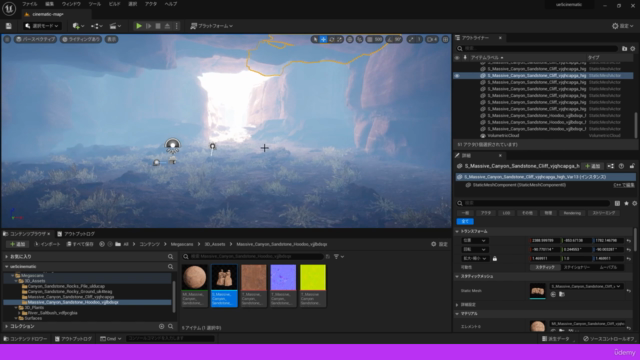Image resolution: width=640 pixels, height=360 pixels.
Task: Click すべて保存 in content browser
Action: click(x=80, y=244)
